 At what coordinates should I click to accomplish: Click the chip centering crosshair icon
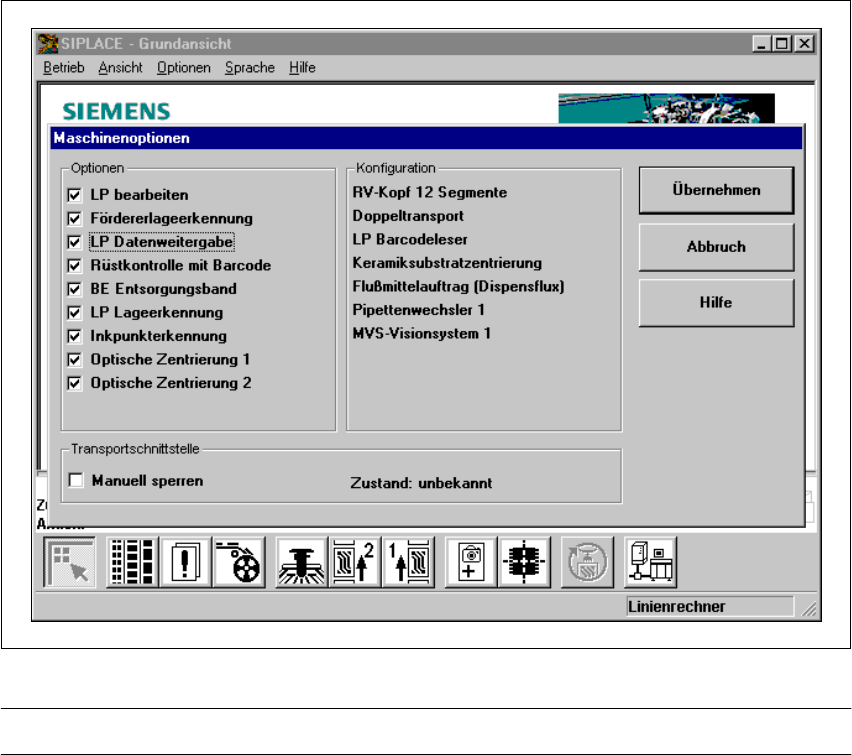[x=524, y=562]
